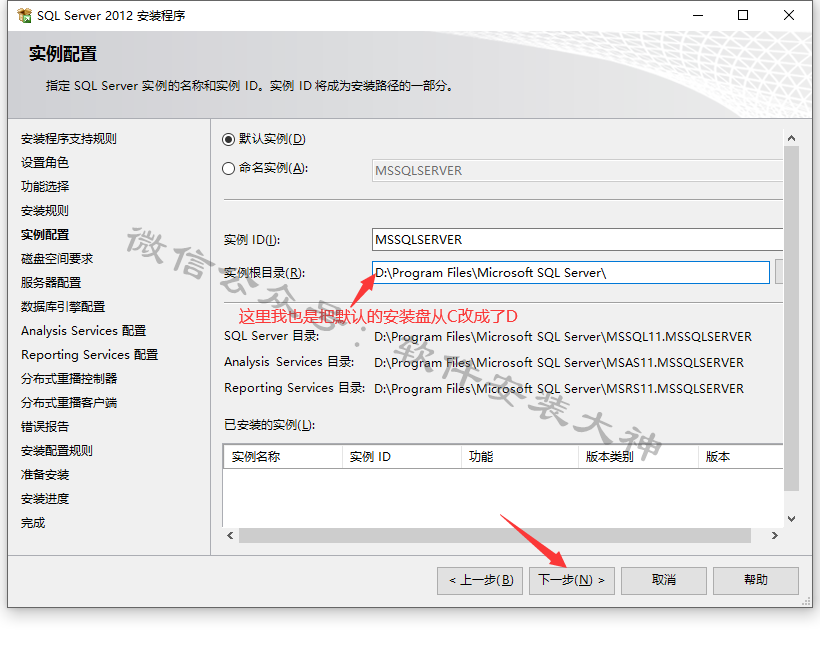
Task: Select 准备安装 step in sidebar
Action: [x=45, y=476]
